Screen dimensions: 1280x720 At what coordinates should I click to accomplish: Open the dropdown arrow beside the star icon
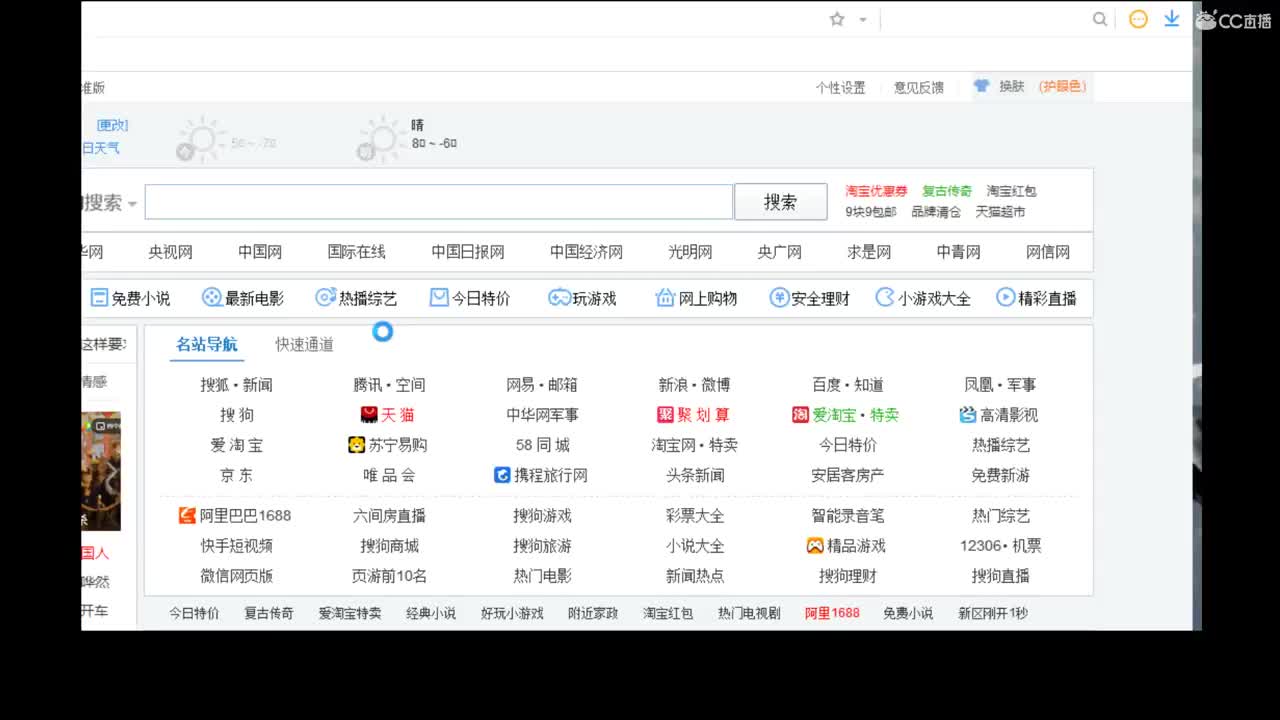(x=863, y=20)
